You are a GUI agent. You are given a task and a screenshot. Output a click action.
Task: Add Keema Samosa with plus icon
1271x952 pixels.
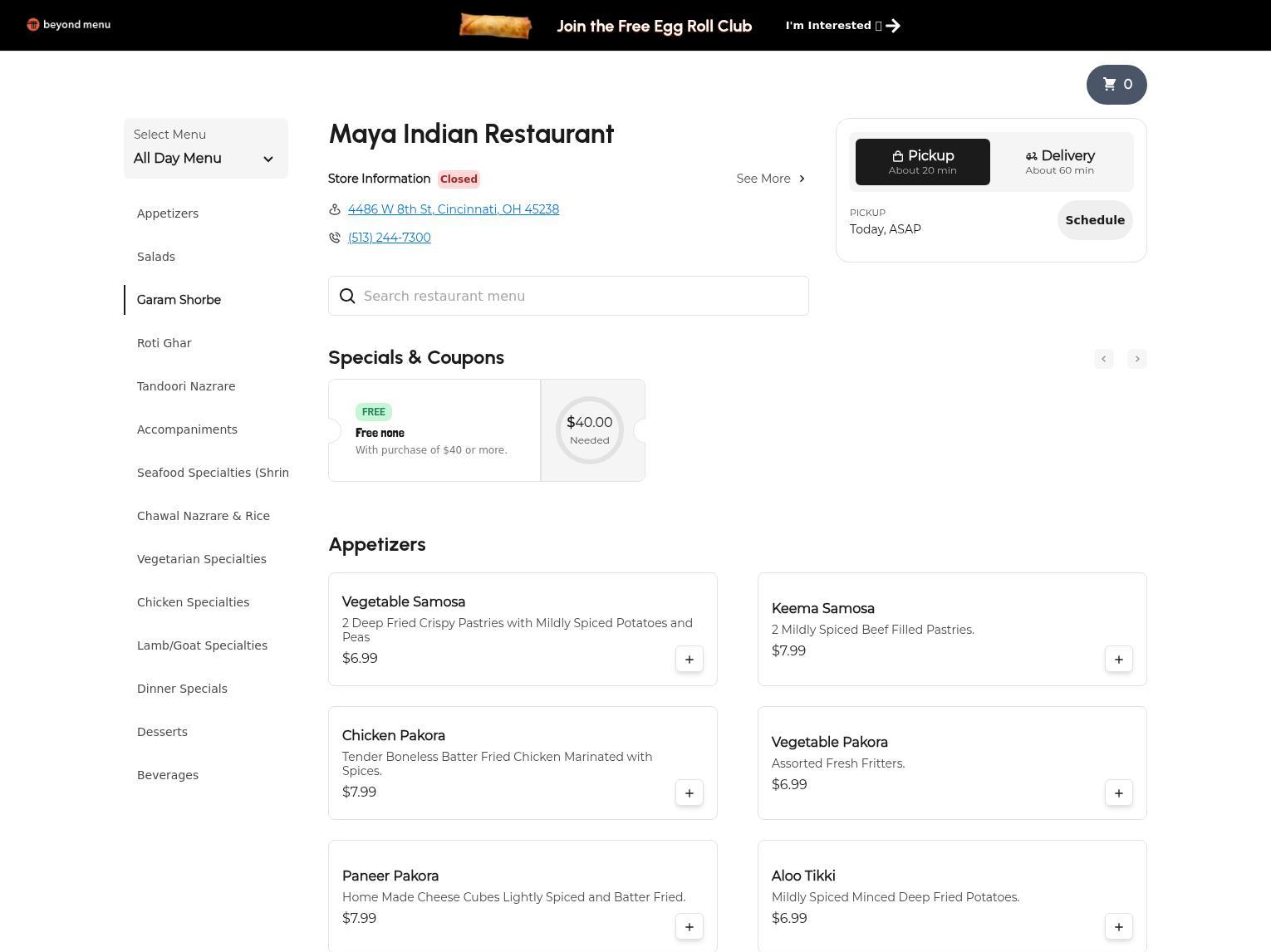(x=1118, y=660)
